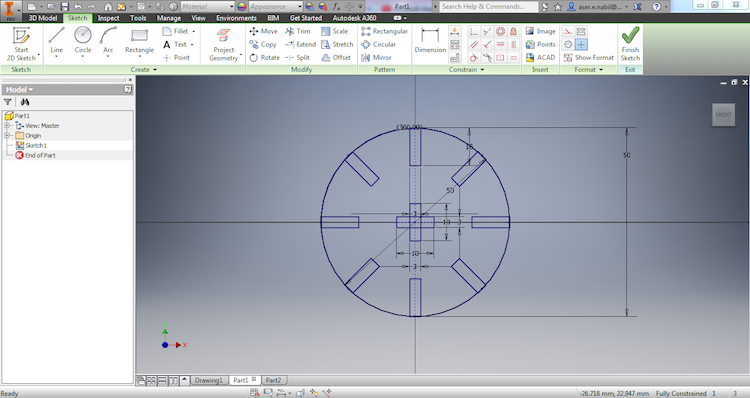Image resolution: width=750 pixels, height=398 pixels.
Task: Open the Material dropdown
Action: pyautogui.click(x=208, y=7)
